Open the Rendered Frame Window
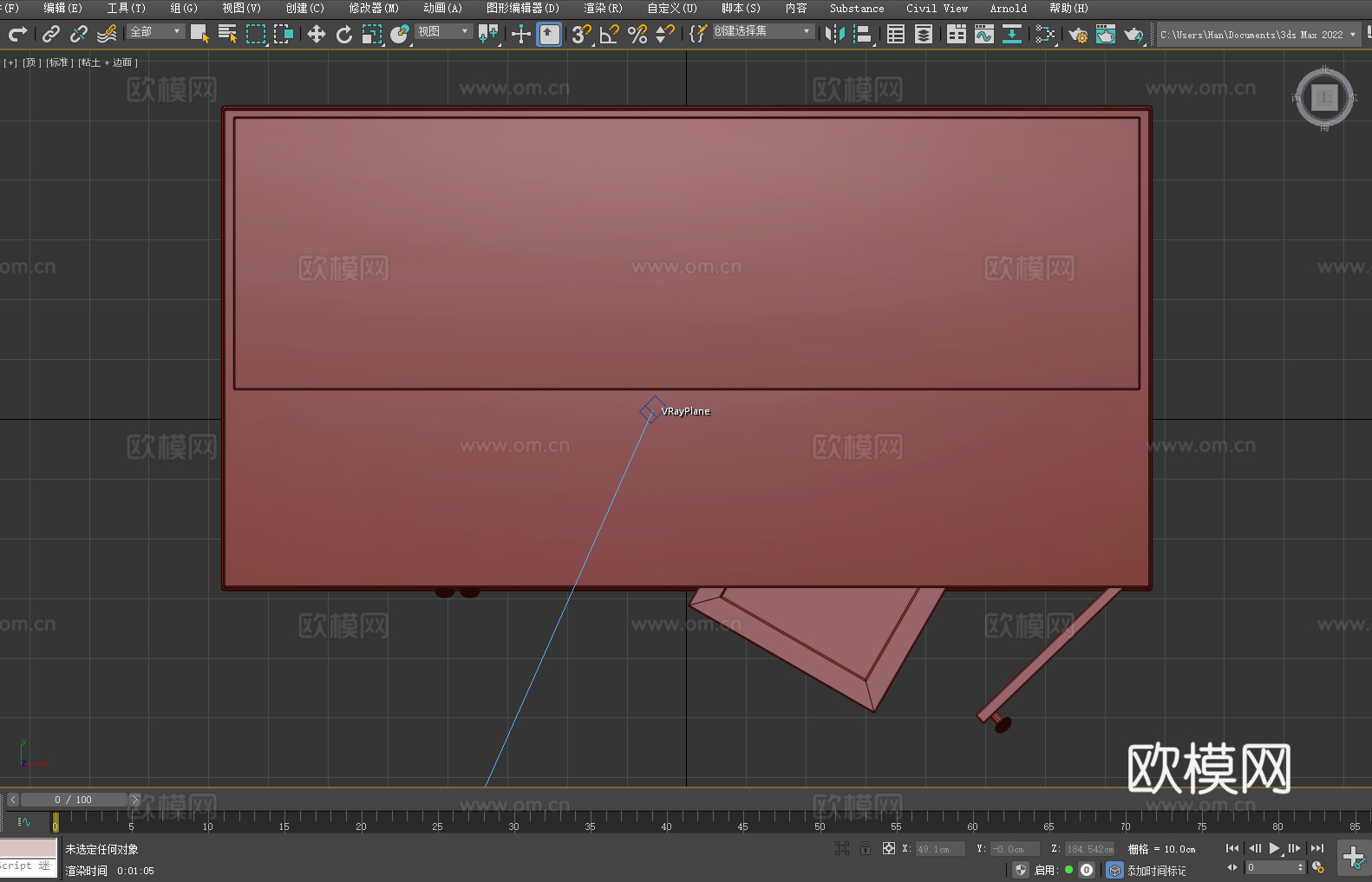 tap(1106, 34)
